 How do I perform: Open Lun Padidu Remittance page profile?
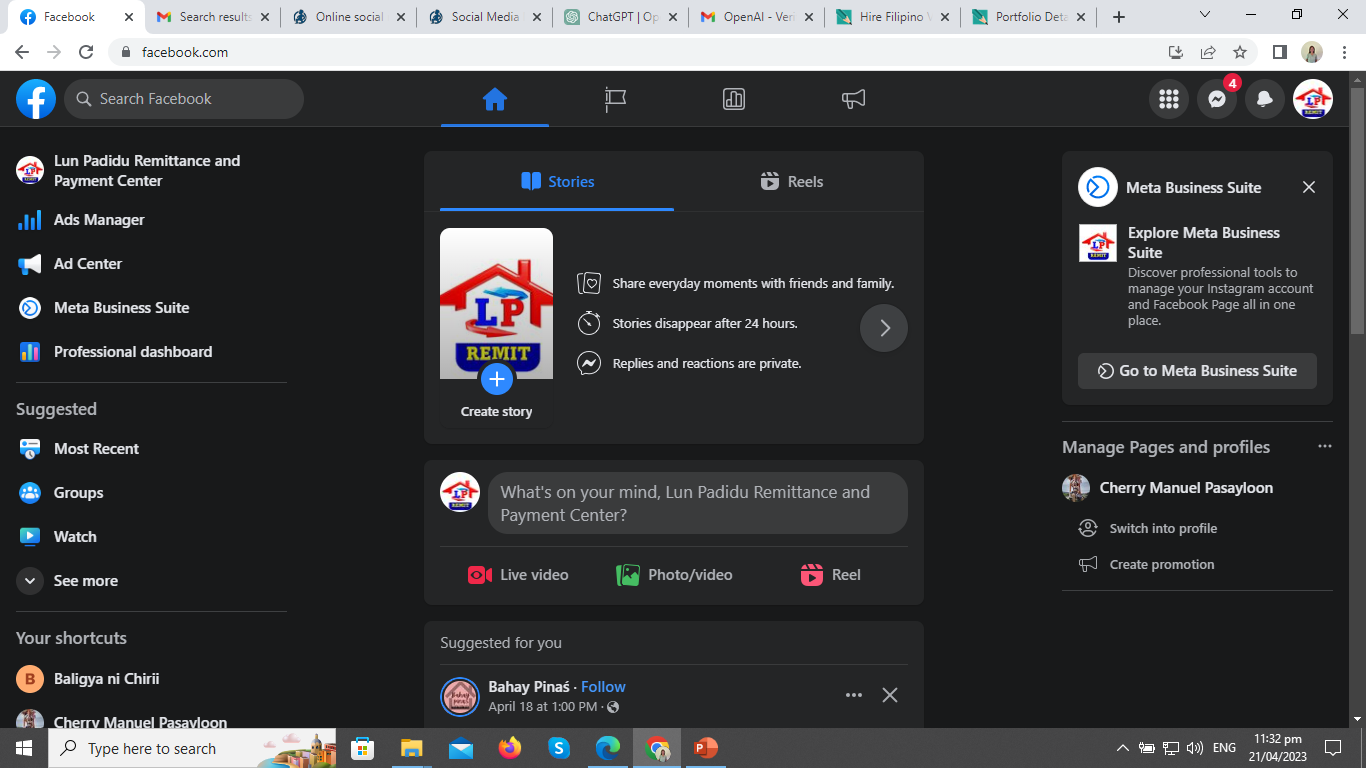[147, 171]
